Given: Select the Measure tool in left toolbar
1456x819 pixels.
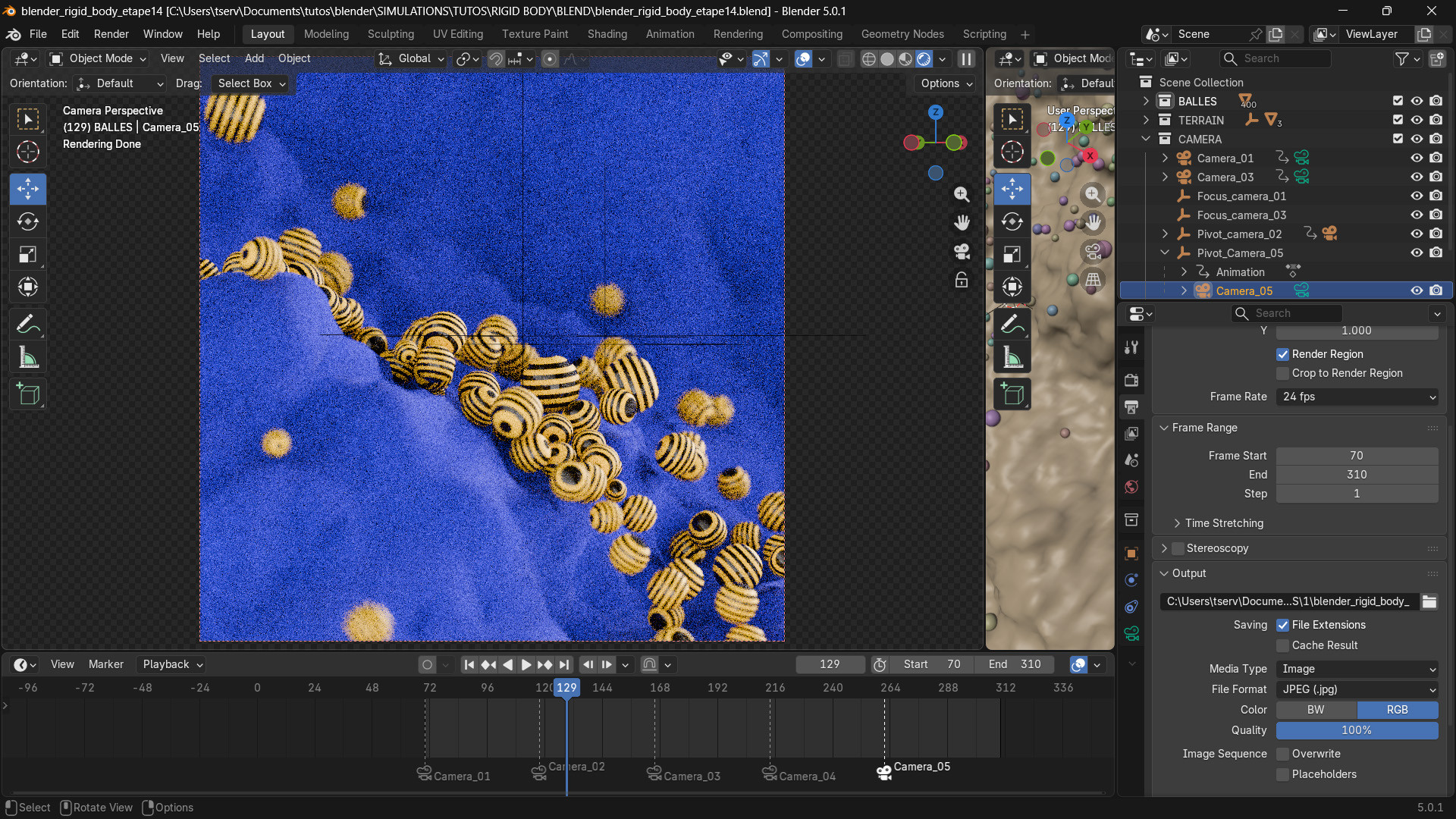Looking at the screenshot, I should tap(28, 358).
